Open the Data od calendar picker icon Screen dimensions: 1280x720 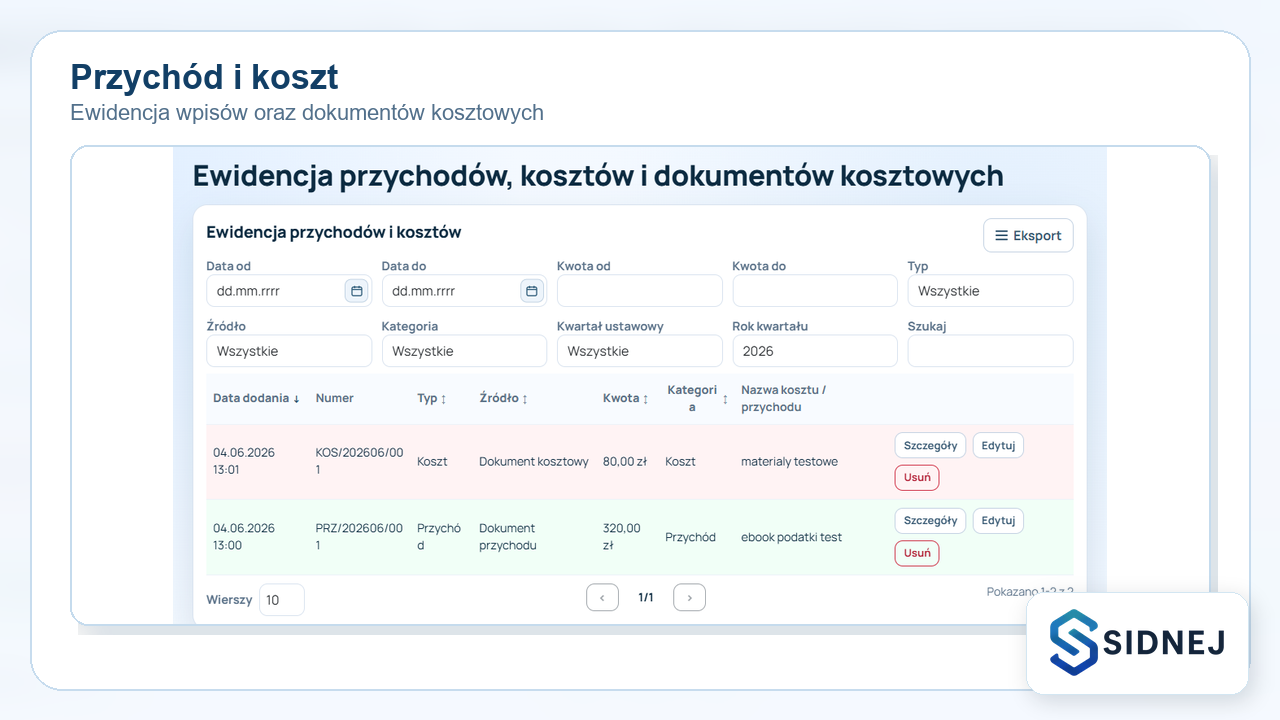click(x=356, y=291)
